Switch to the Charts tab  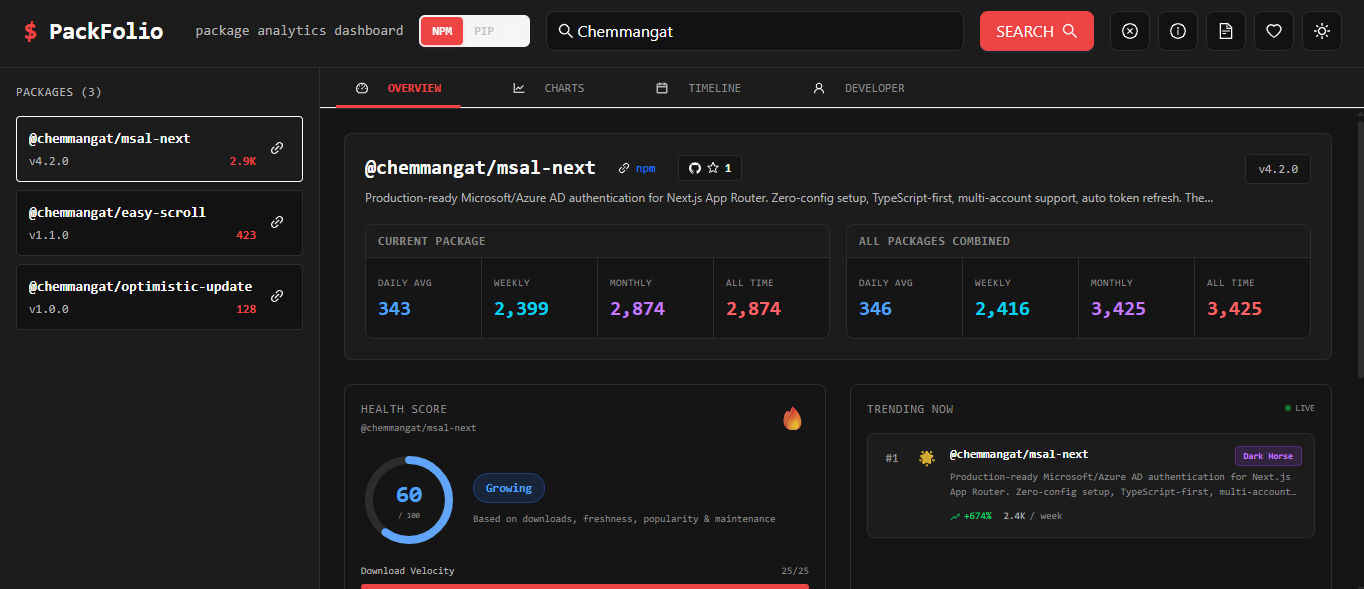coord(564,88)
